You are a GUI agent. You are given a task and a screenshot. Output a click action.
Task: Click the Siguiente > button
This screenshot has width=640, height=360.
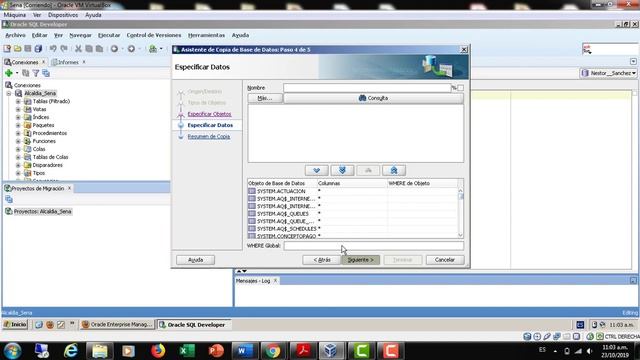pos(360,260)
